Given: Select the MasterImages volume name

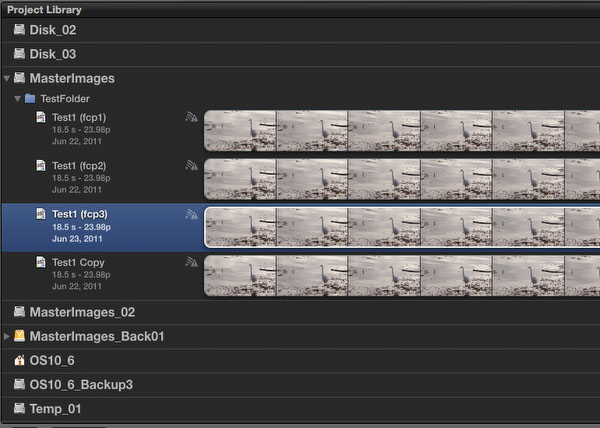Looking at the screenshot, I should click(72, 78).
